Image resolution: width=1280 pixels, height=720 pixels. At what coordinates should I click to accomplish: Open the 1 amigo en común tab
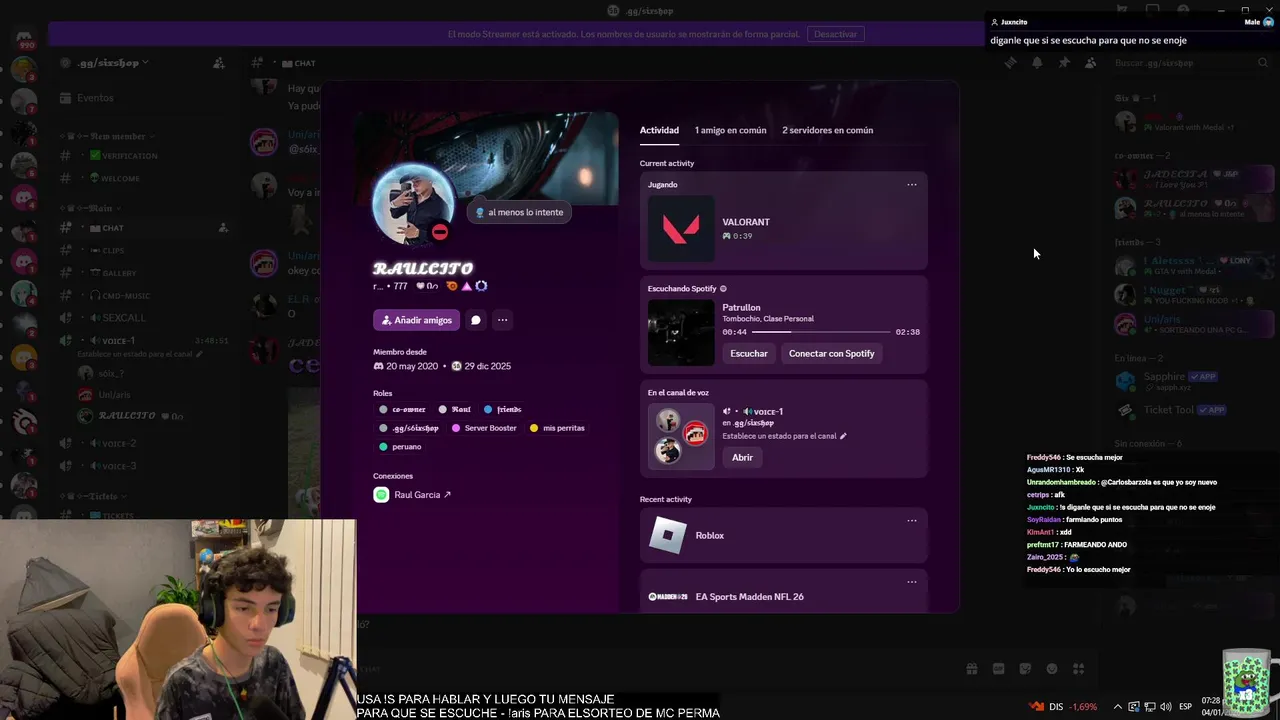coord(730,130)
